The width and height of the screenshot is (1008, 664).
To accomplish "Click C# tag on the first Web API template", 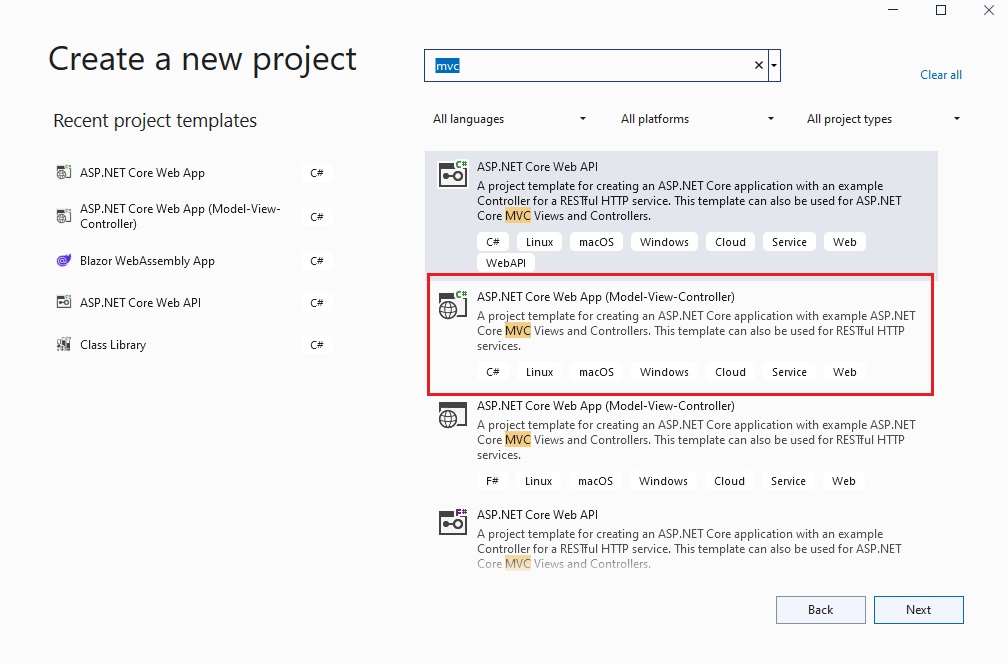I will 492,242.
